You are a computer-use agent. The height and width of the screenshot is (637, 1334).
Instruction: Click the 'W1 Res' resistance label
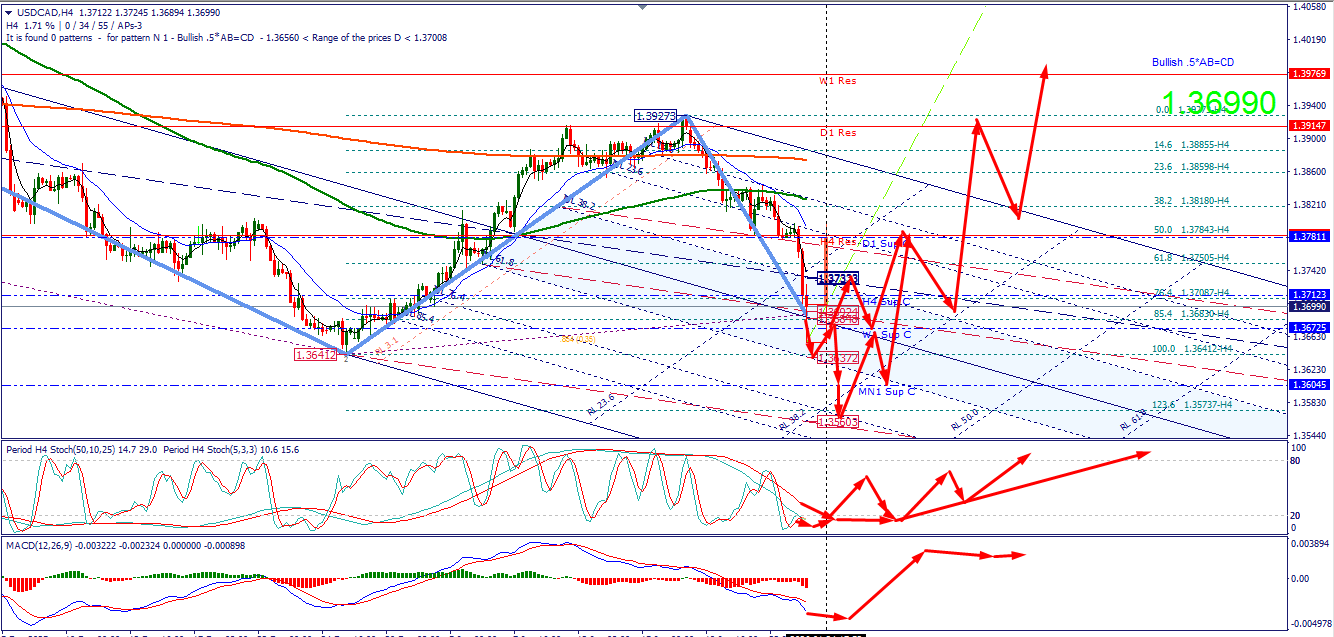(837, 81)
